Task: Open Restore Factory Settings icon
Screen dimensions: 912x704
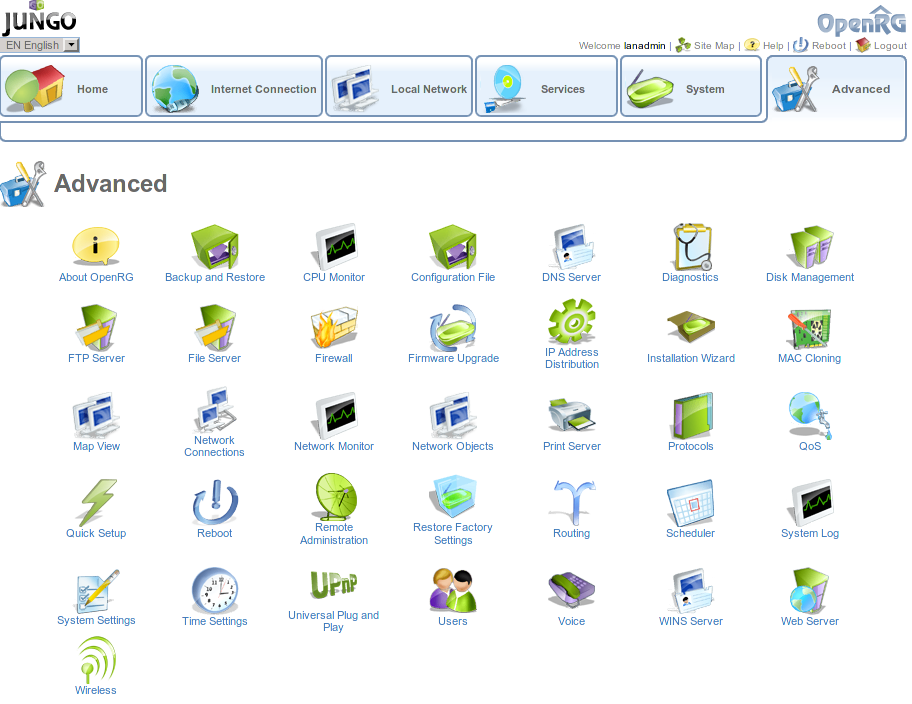Action: (x=453, y=496)
